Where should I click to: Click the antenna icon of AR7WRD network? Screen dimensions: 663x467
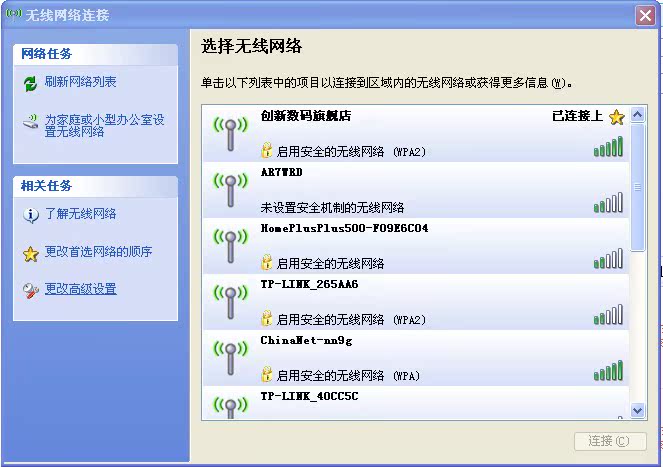[x=230, y=190]
